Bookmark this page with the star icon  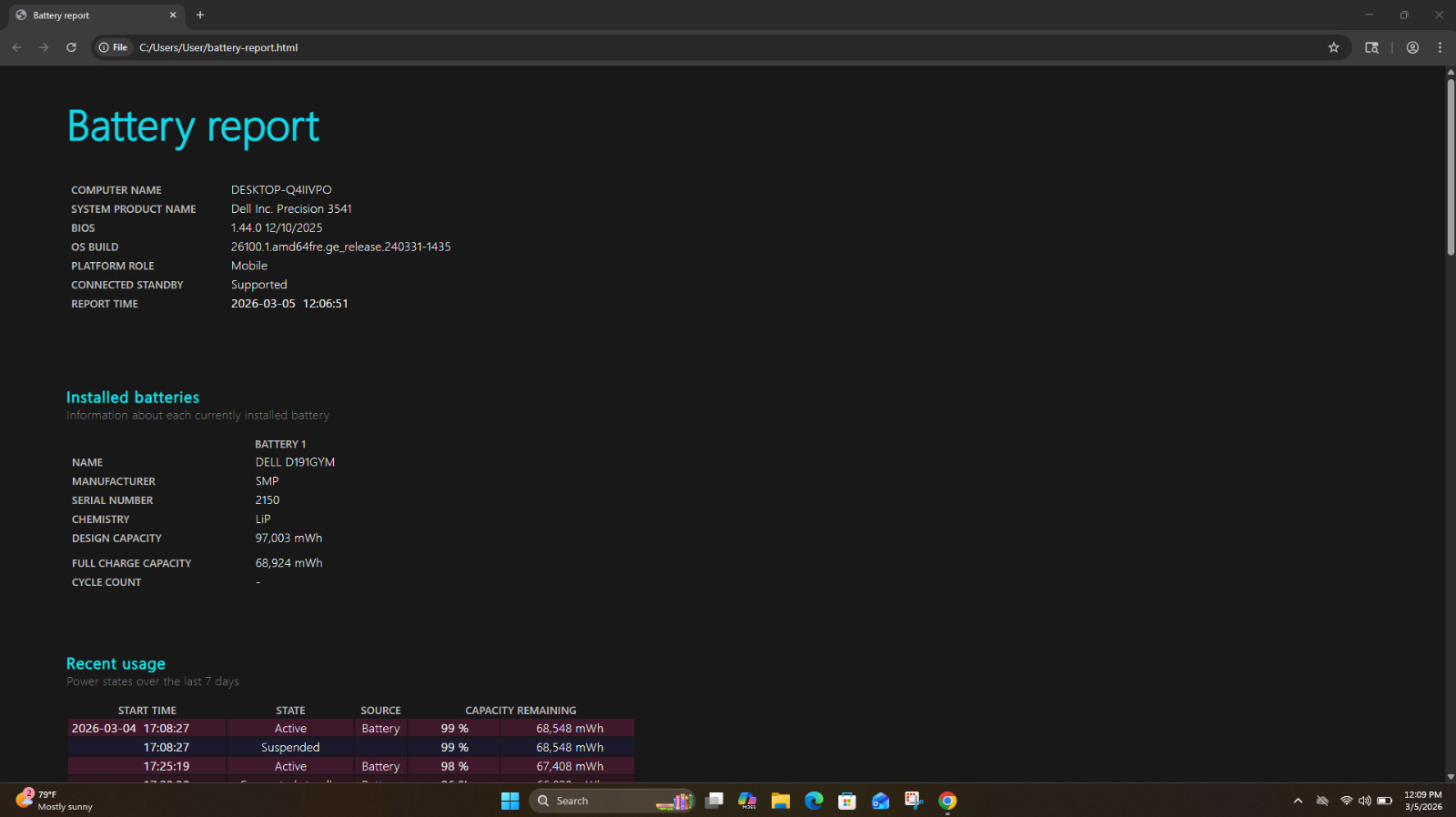[1333, 47]
